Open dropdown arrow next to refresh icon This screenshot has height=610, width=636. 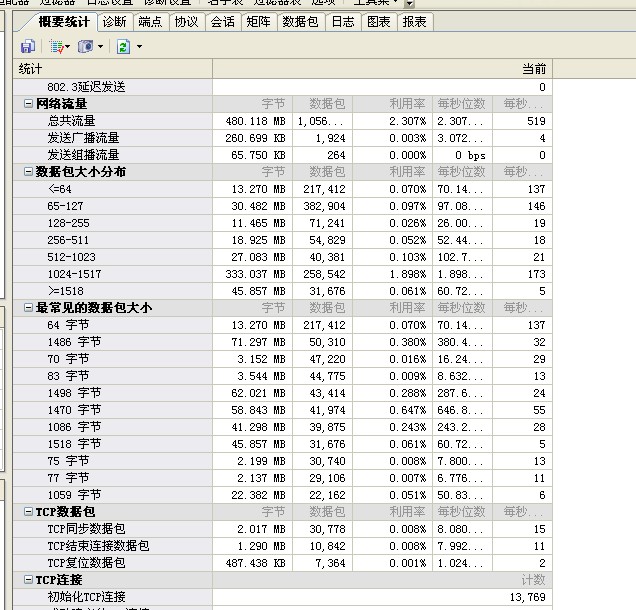tap(139, 47)
